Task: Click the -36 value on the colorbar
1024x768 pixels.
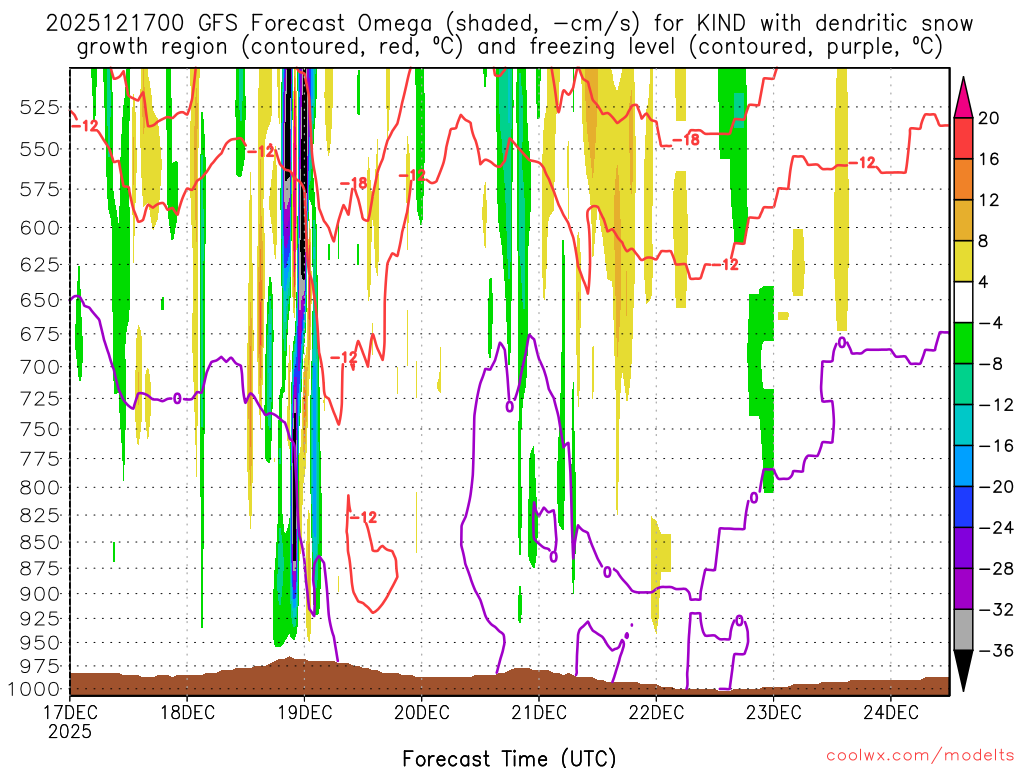Action: (x=996, y=650)
